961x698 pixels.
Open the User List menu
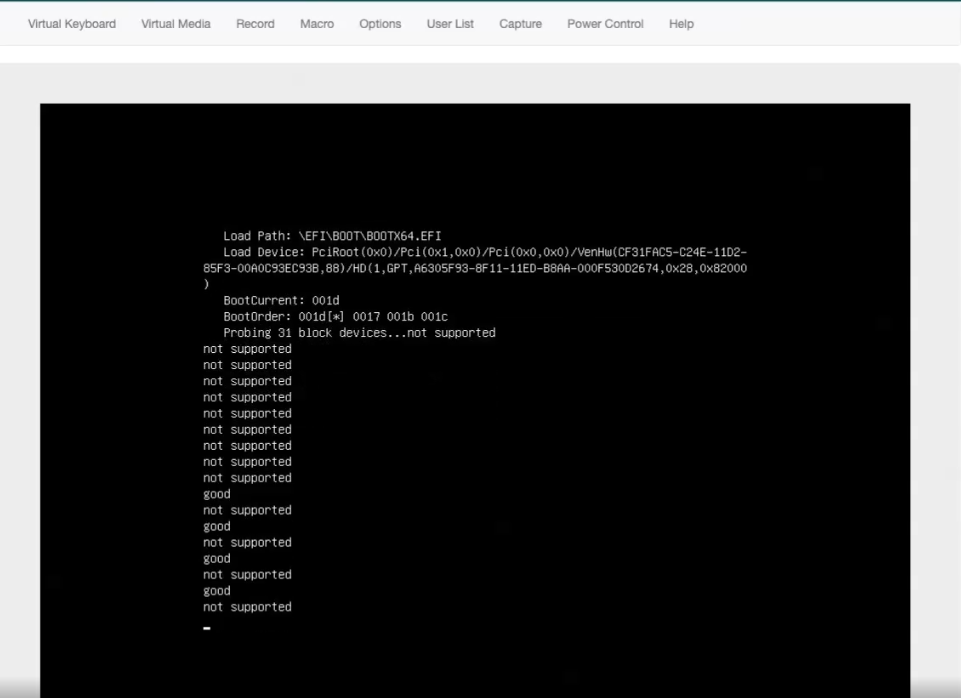tap(450, 24)
